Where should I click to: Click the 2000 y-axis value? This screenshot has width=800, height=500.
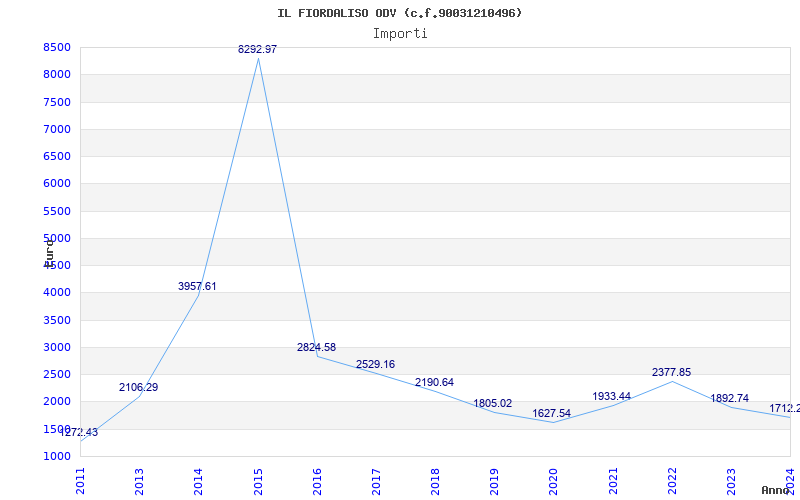(x=57, y=402)
